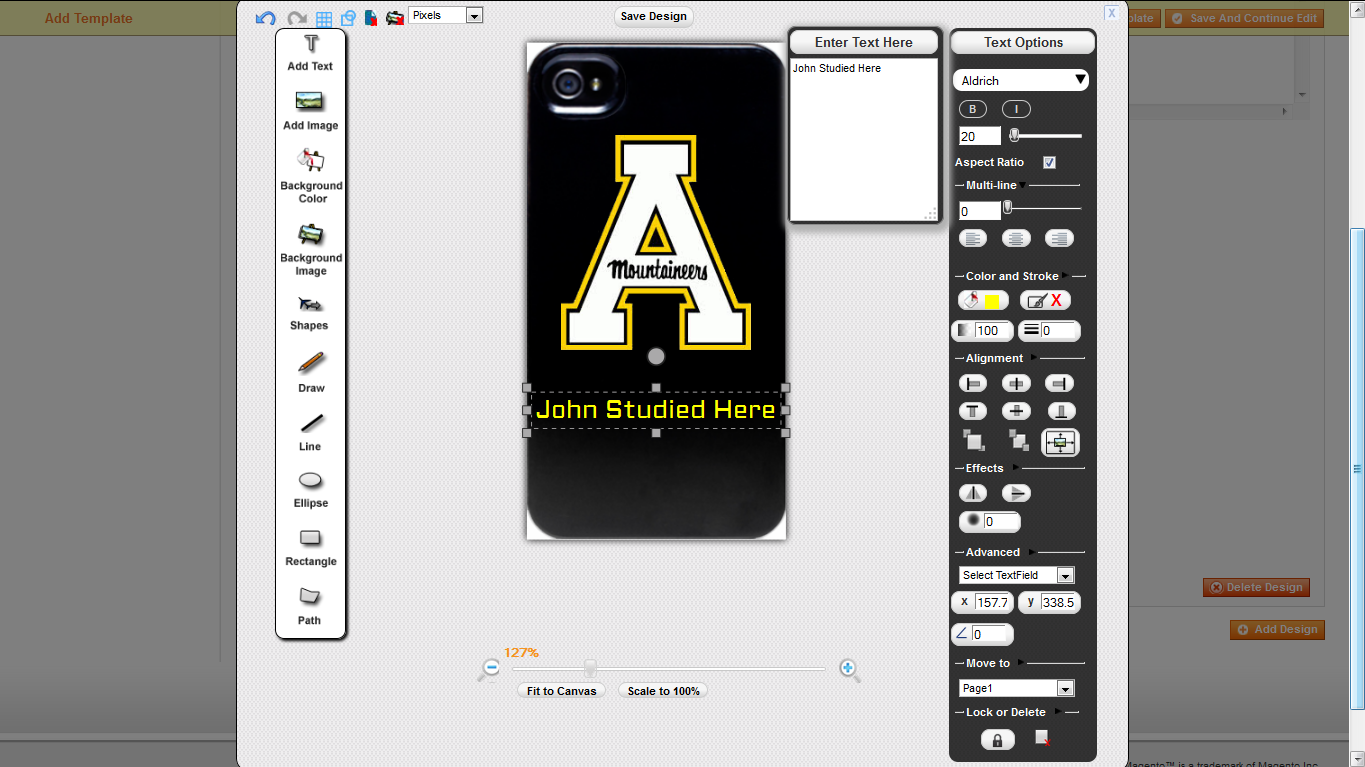The height and width of the screenshot is (767, 1365).
Task: Align object to horizontal center
Action: (x=1016, y=383)
